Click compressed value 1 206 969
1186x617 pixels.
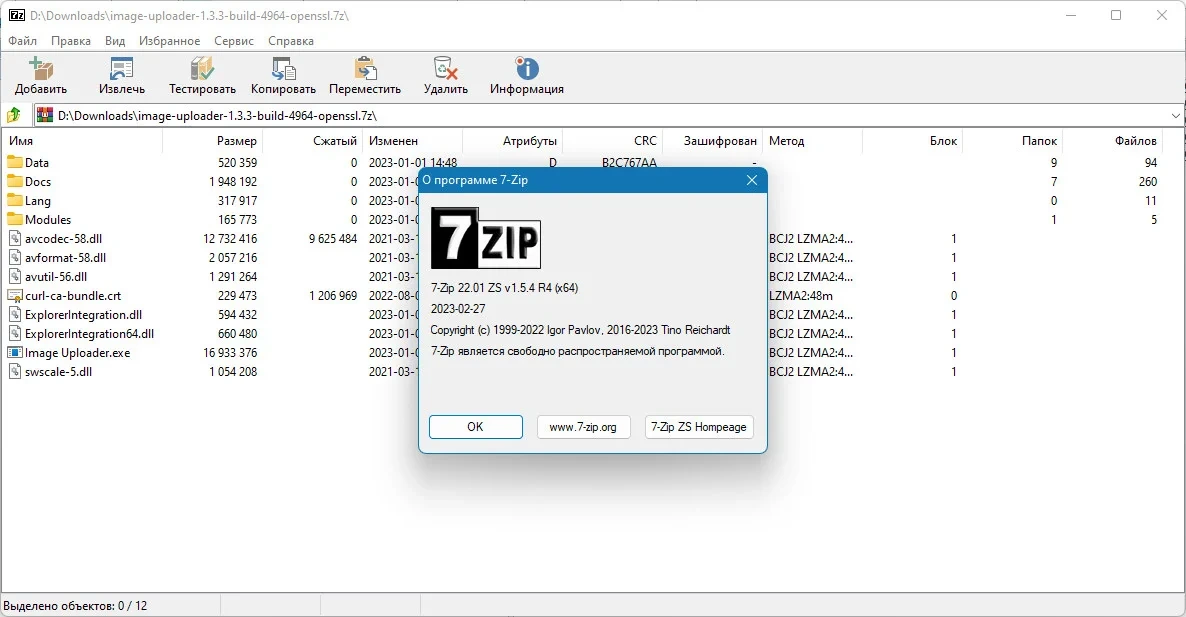point(333,296)
